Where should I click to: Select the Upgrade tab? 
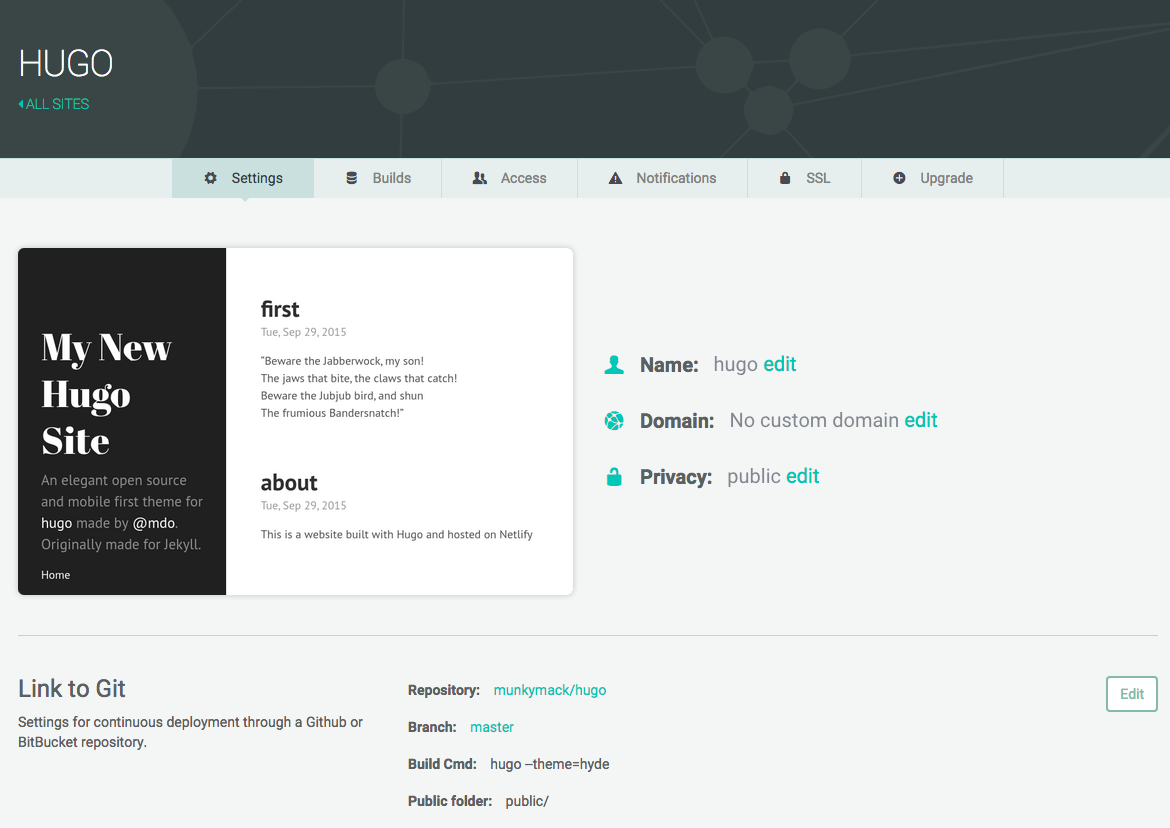click(933, 178)
